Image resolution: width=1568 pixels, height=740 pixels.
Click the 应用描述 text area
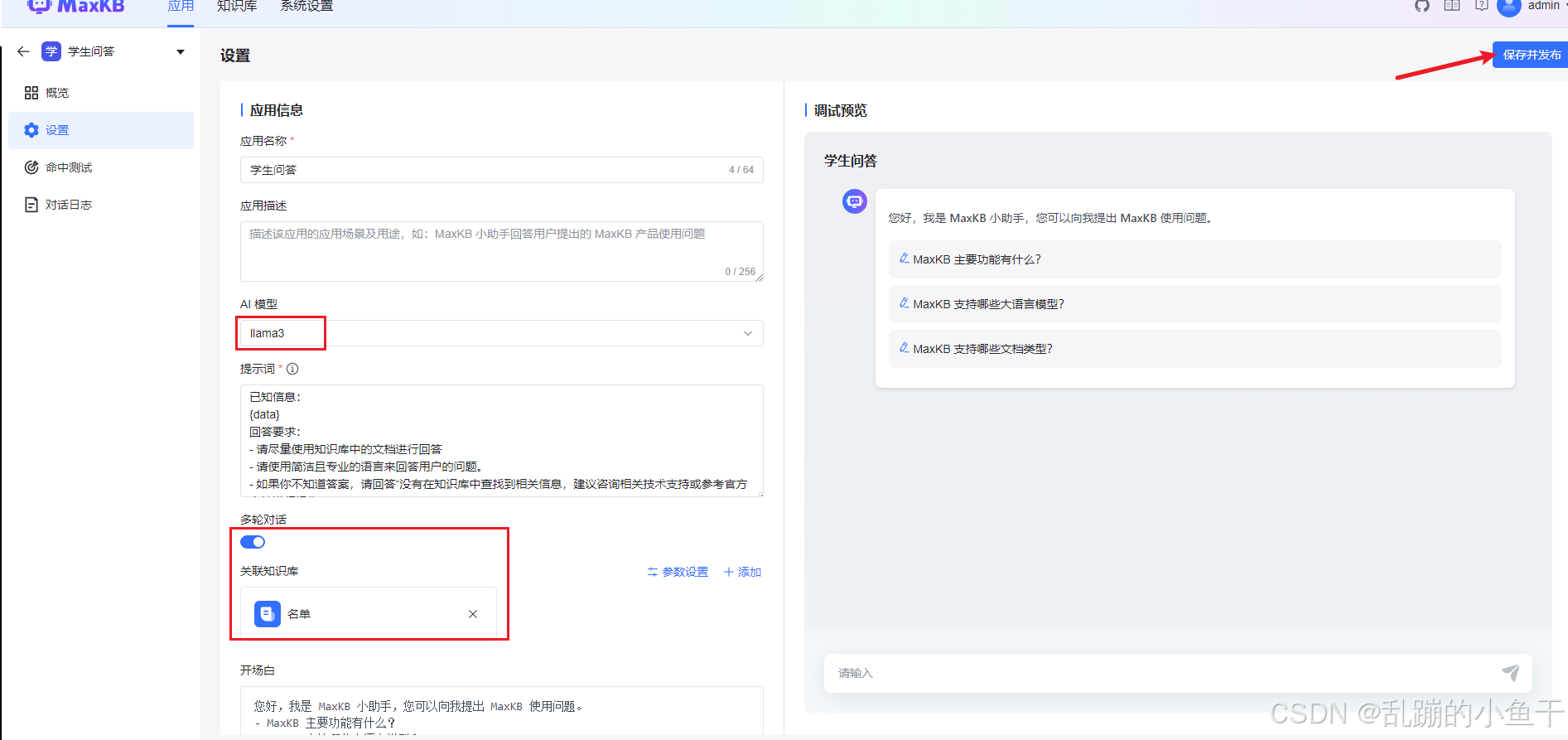tap(502, 251)
